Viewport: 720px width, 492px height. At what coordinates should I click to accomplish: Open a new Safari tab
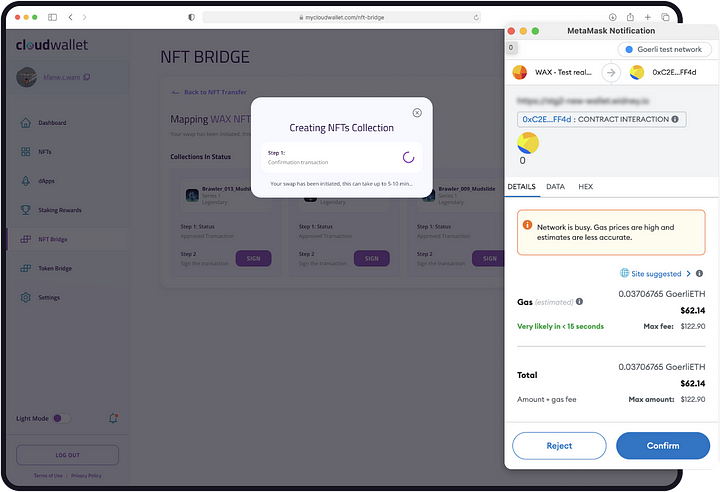(647, 17)
